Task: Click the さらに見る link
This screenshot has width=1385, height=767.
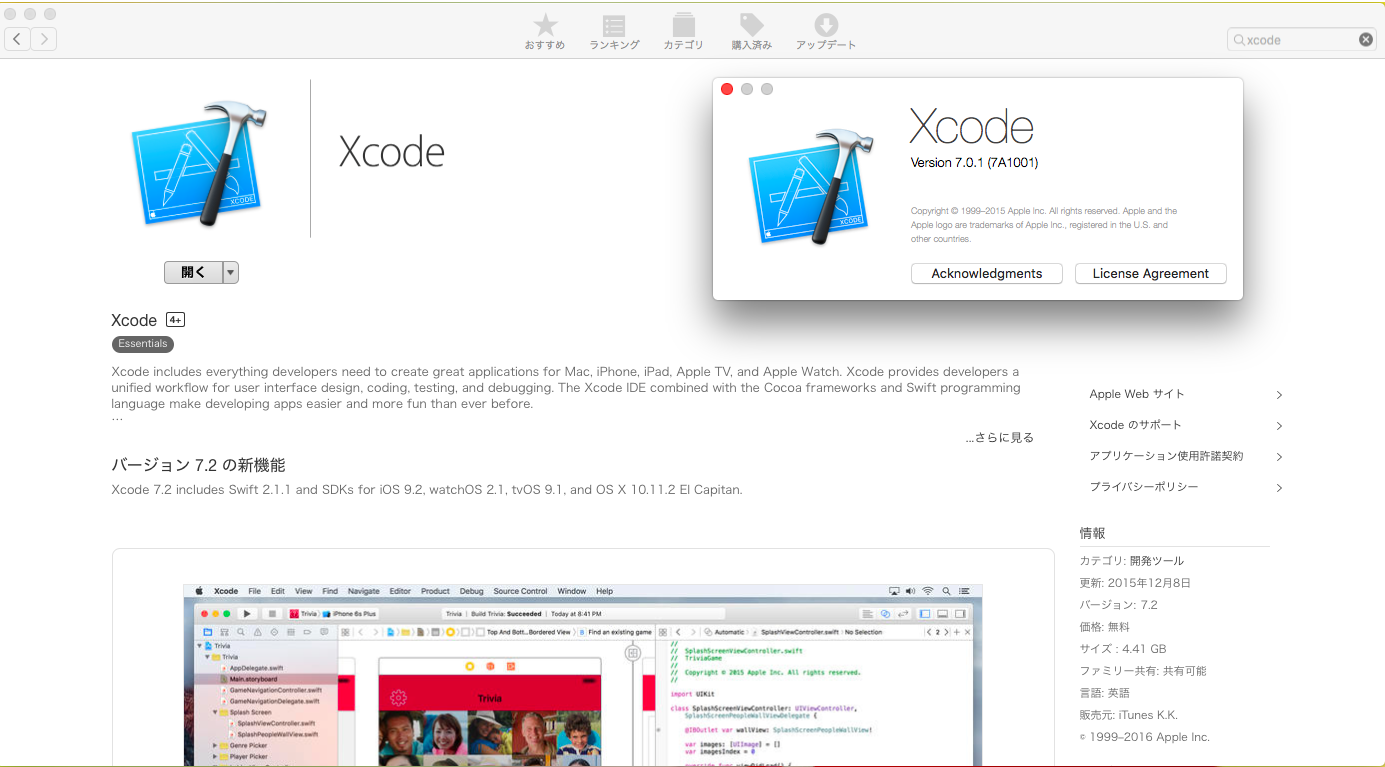Action: [999, 437]
